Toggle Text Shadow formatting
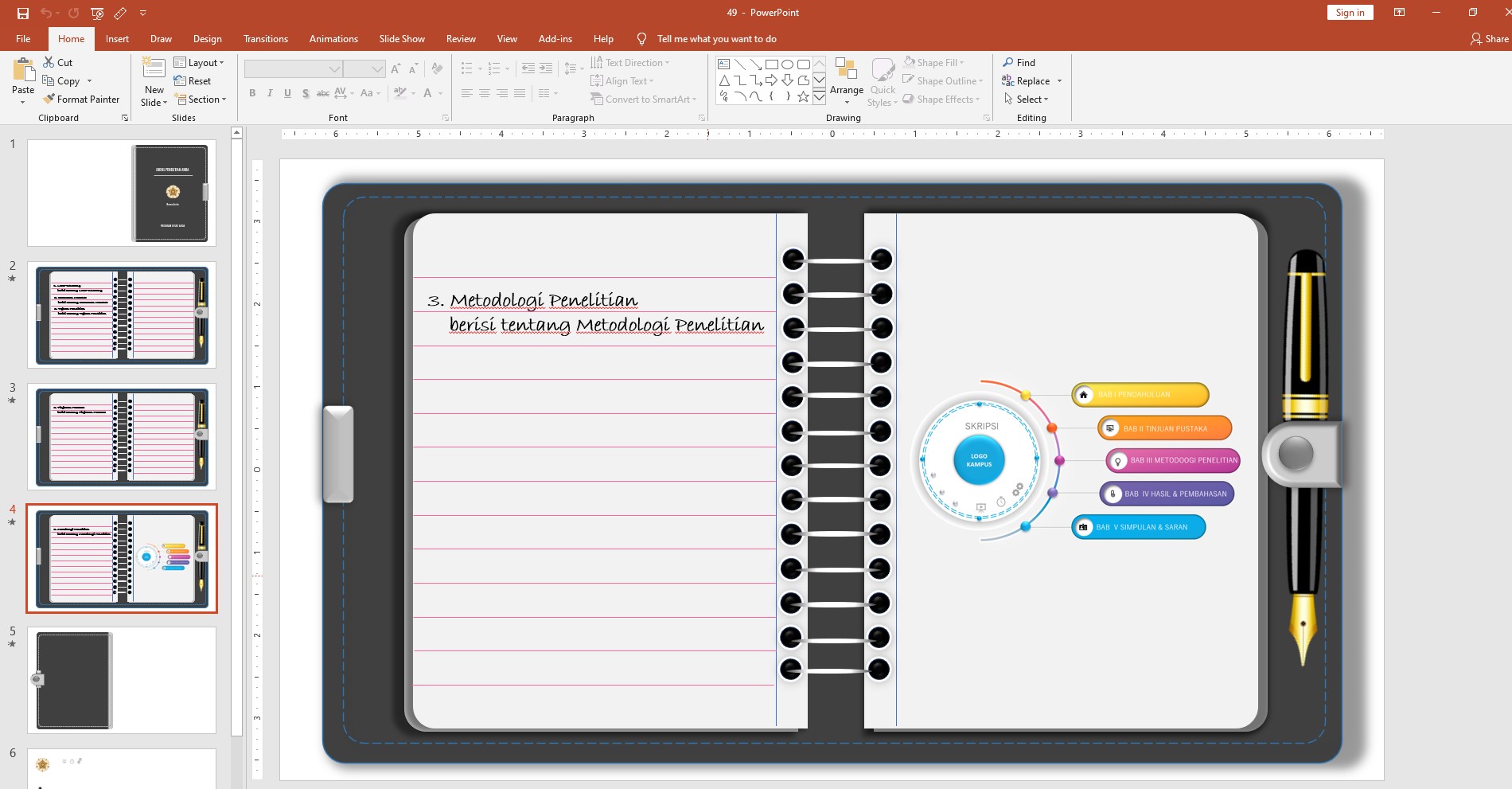 coord(306,93)
